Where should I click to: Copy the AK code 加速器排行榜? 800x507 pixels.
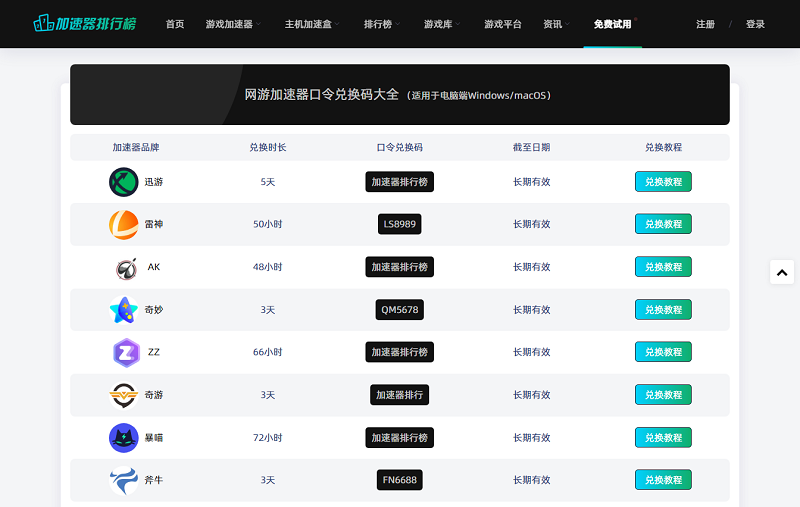coord(399,267)
